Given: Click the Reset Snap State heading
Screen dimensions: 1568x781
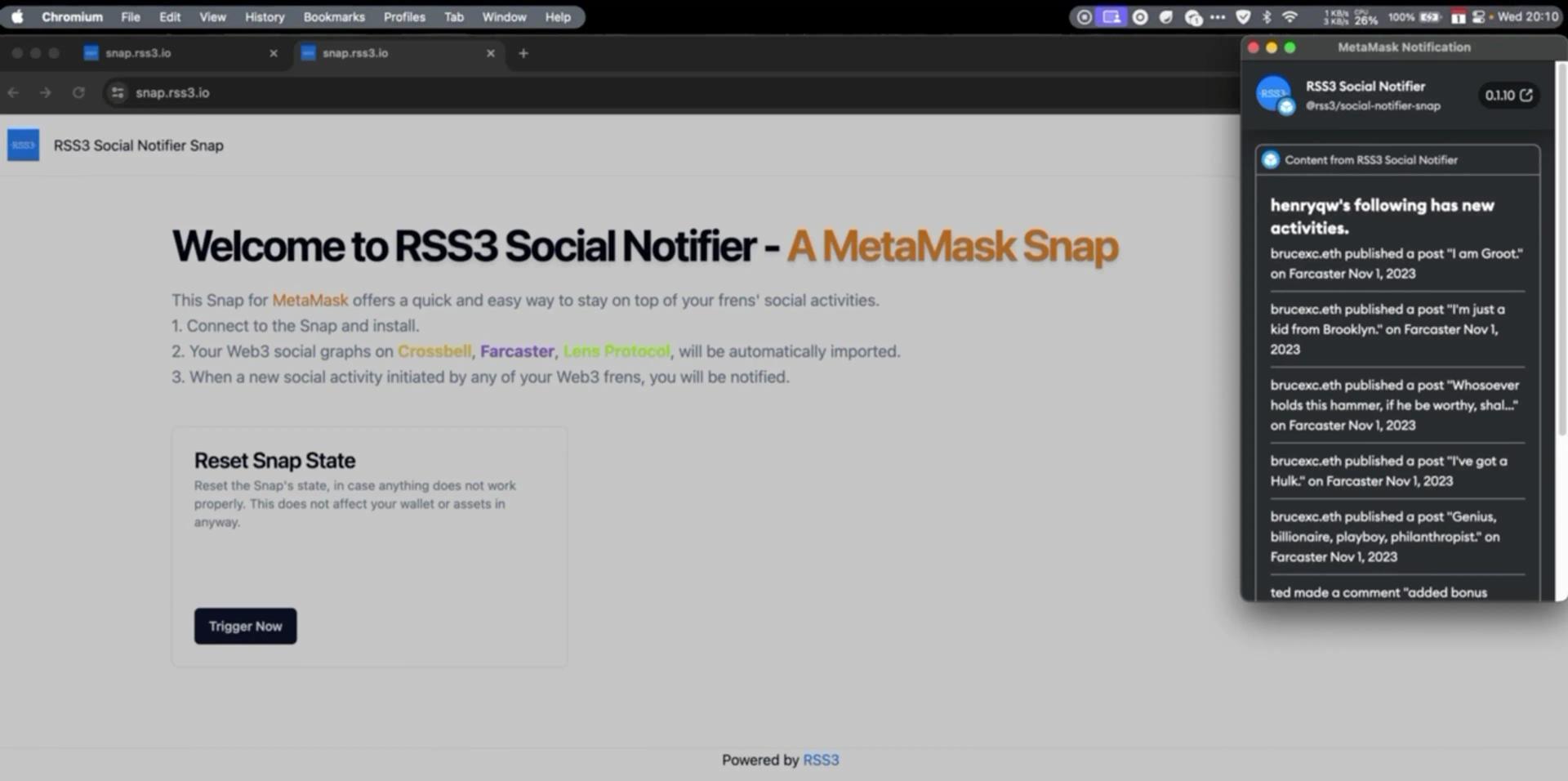Looking at the screenshot, I should (x=274, y=461).
